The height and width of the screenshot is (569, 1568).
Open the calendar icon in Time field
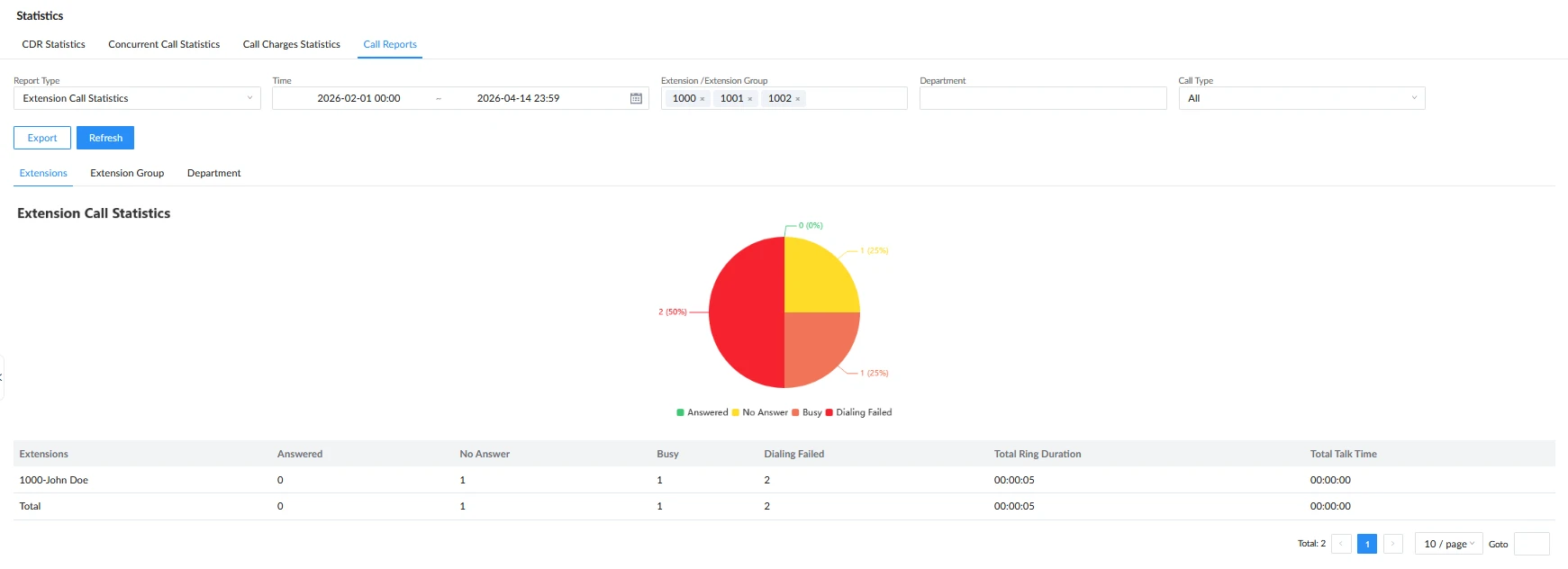click(636, 98)
